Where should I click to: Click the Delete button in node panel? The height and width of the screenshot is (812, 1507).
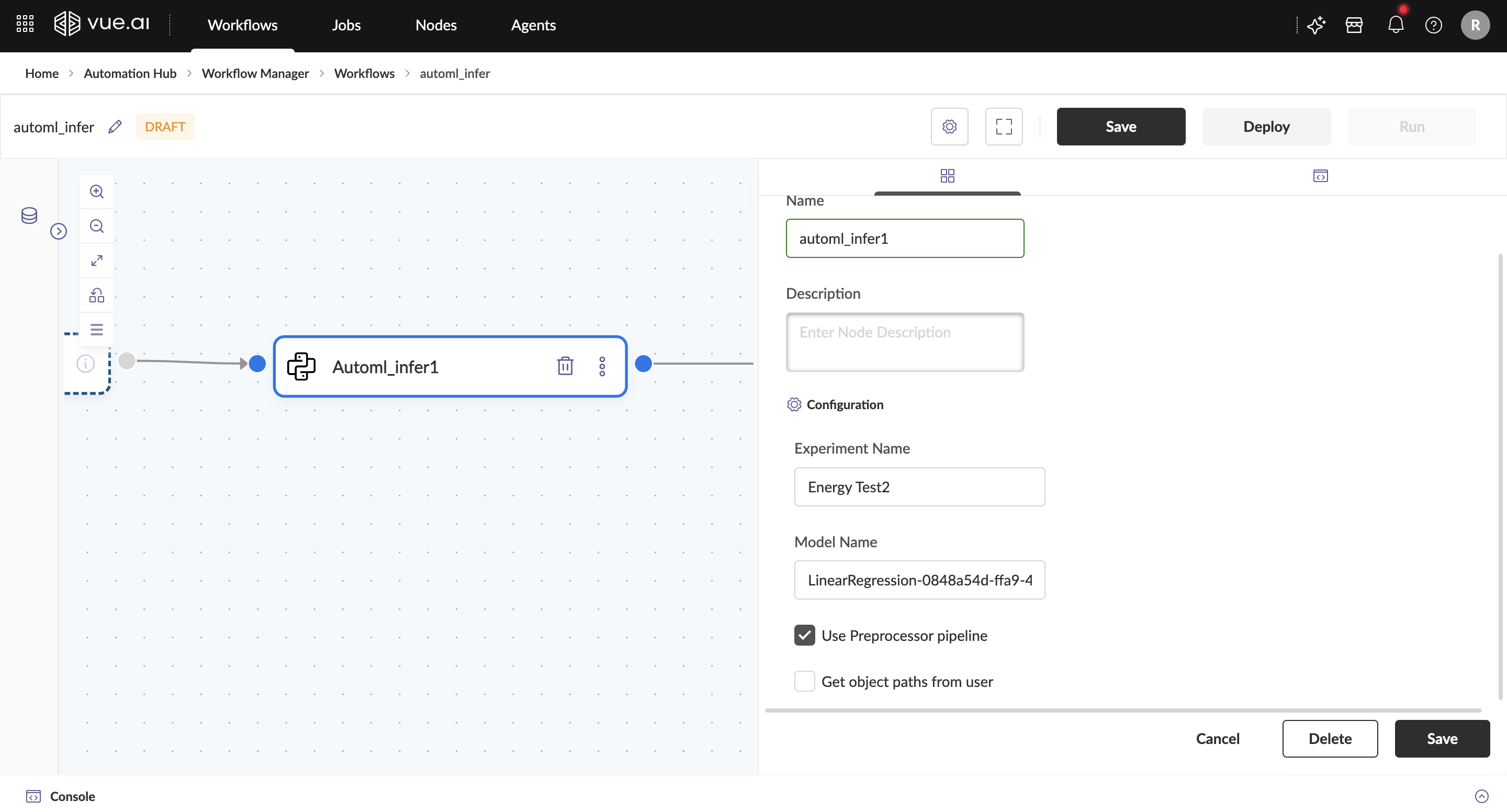click(1329, 738)
